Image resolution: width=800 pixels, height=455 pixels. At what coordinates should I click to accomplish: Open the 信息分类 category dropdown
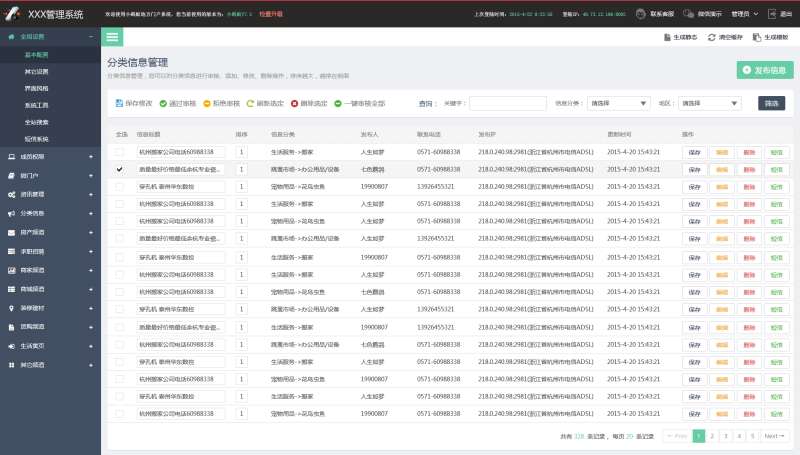pyautogui.click(x=618, y=103)
